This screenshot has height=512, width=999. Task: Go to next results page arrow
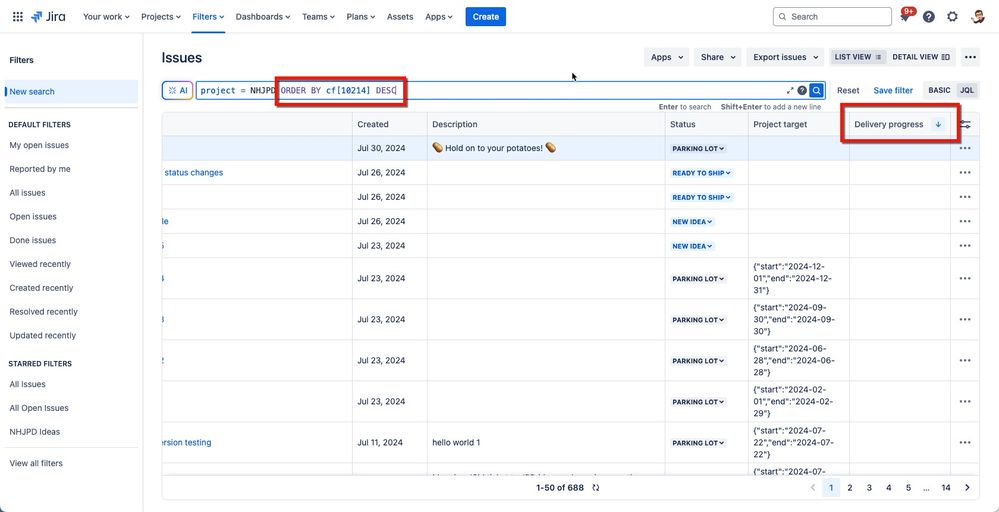coord(967,488)
